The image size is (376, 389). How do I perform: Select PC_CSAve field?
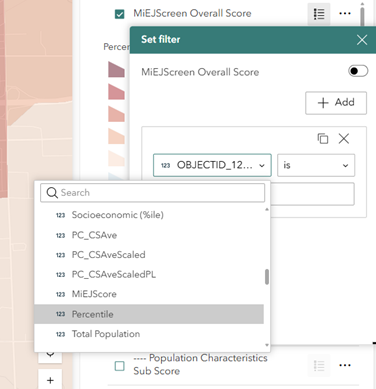pos(149,235)
